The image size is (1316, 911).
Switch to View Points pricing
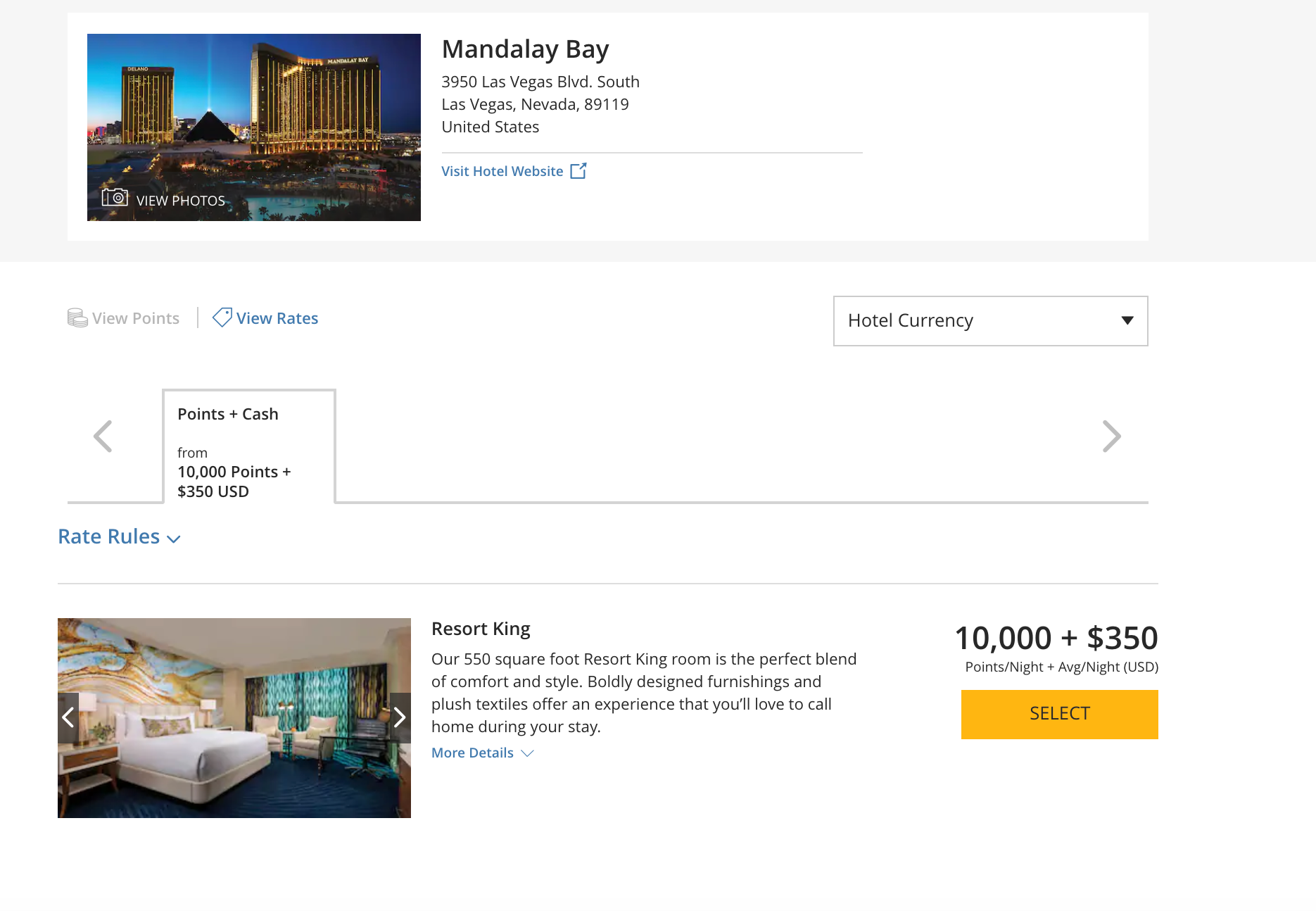point(136,318)
